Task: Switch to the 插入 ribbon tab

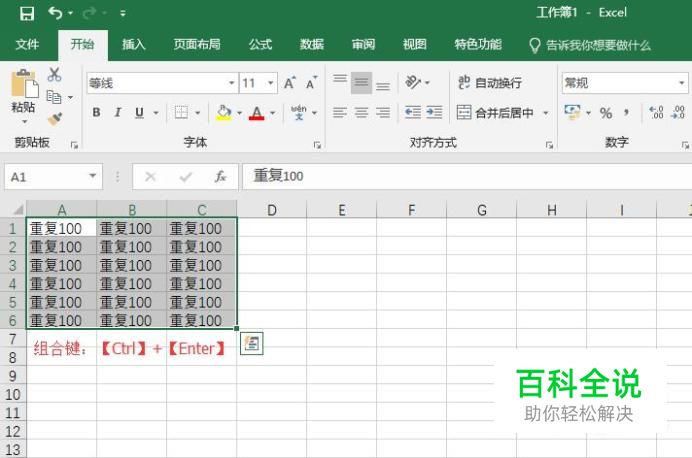Action: pos(134,44)
